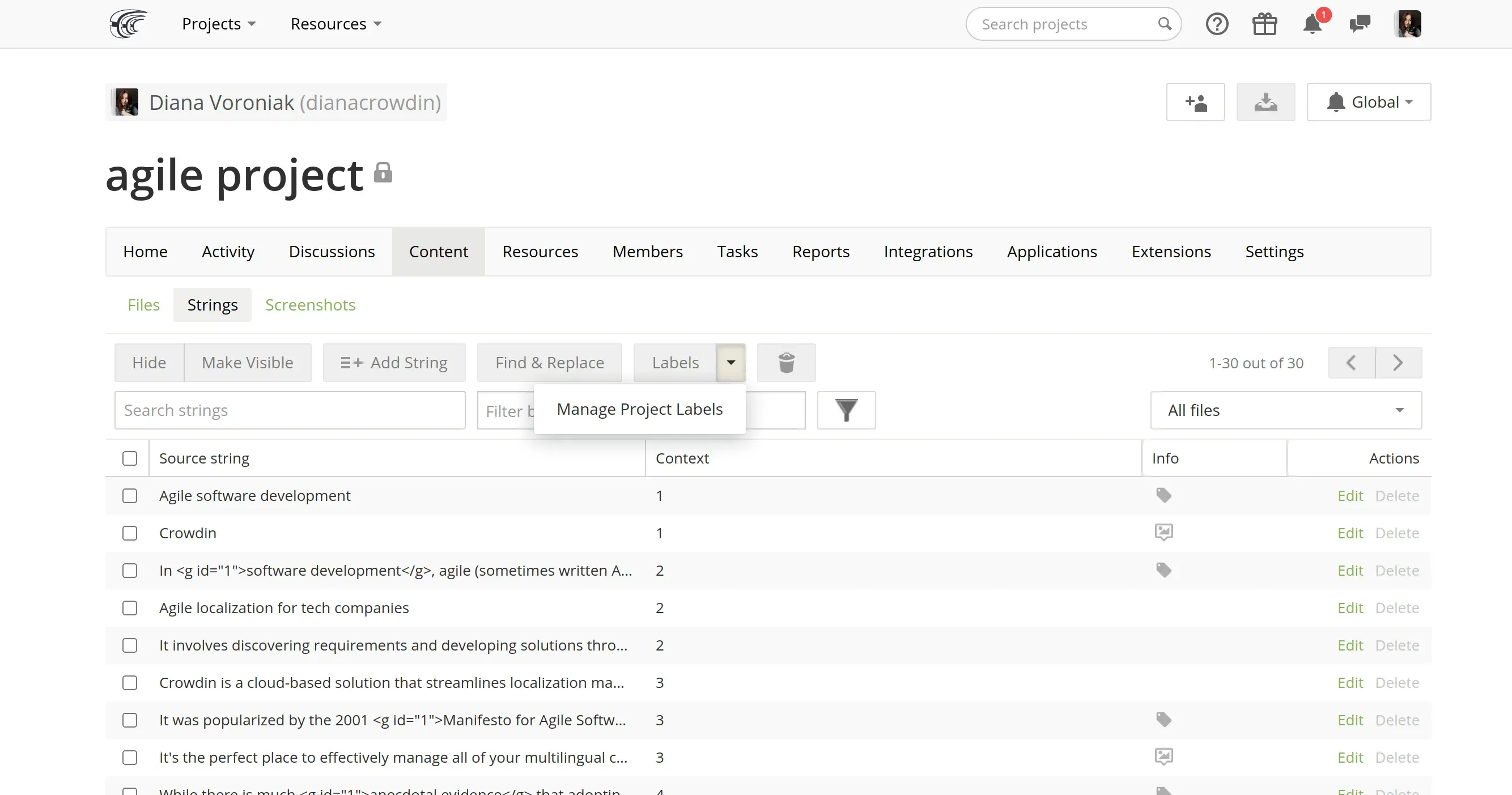Open the advanced filter funnel icon
Viewport: 1512px width, 795px height.
point(846,410)
